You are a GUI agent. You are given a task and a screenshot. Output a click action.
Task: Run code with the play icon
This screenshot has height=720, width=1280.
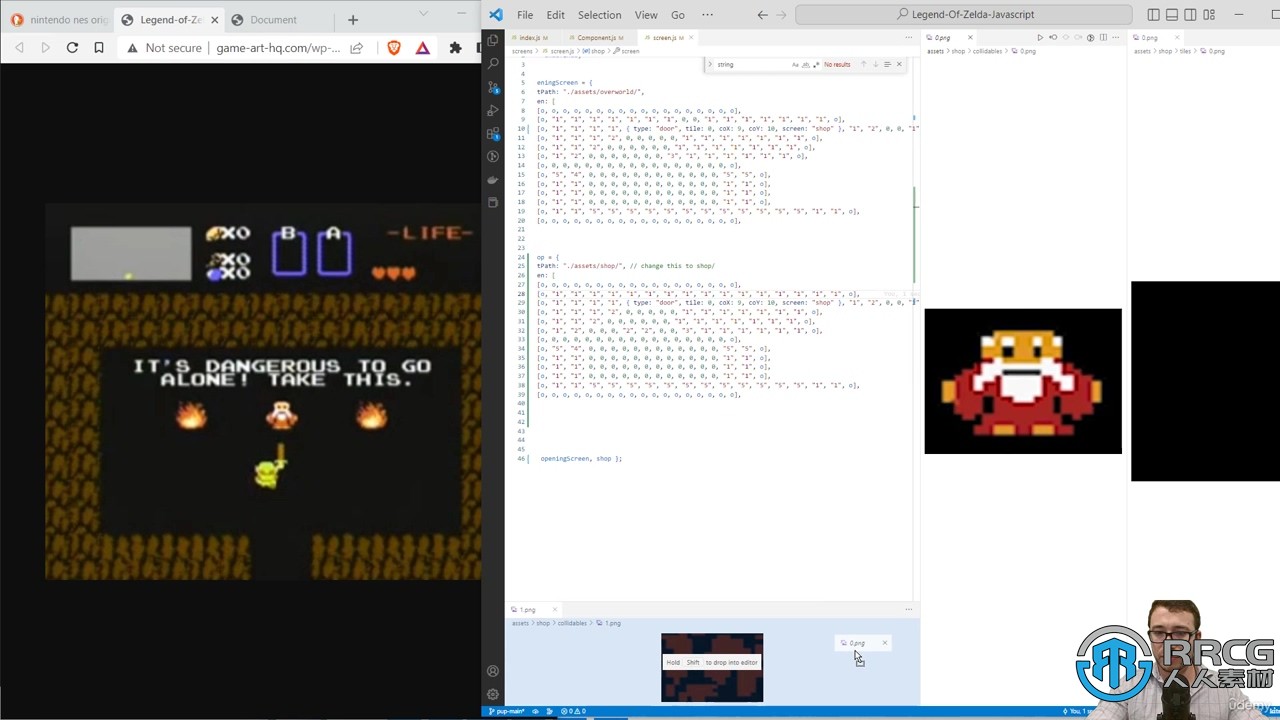[x=1040, y=37]
